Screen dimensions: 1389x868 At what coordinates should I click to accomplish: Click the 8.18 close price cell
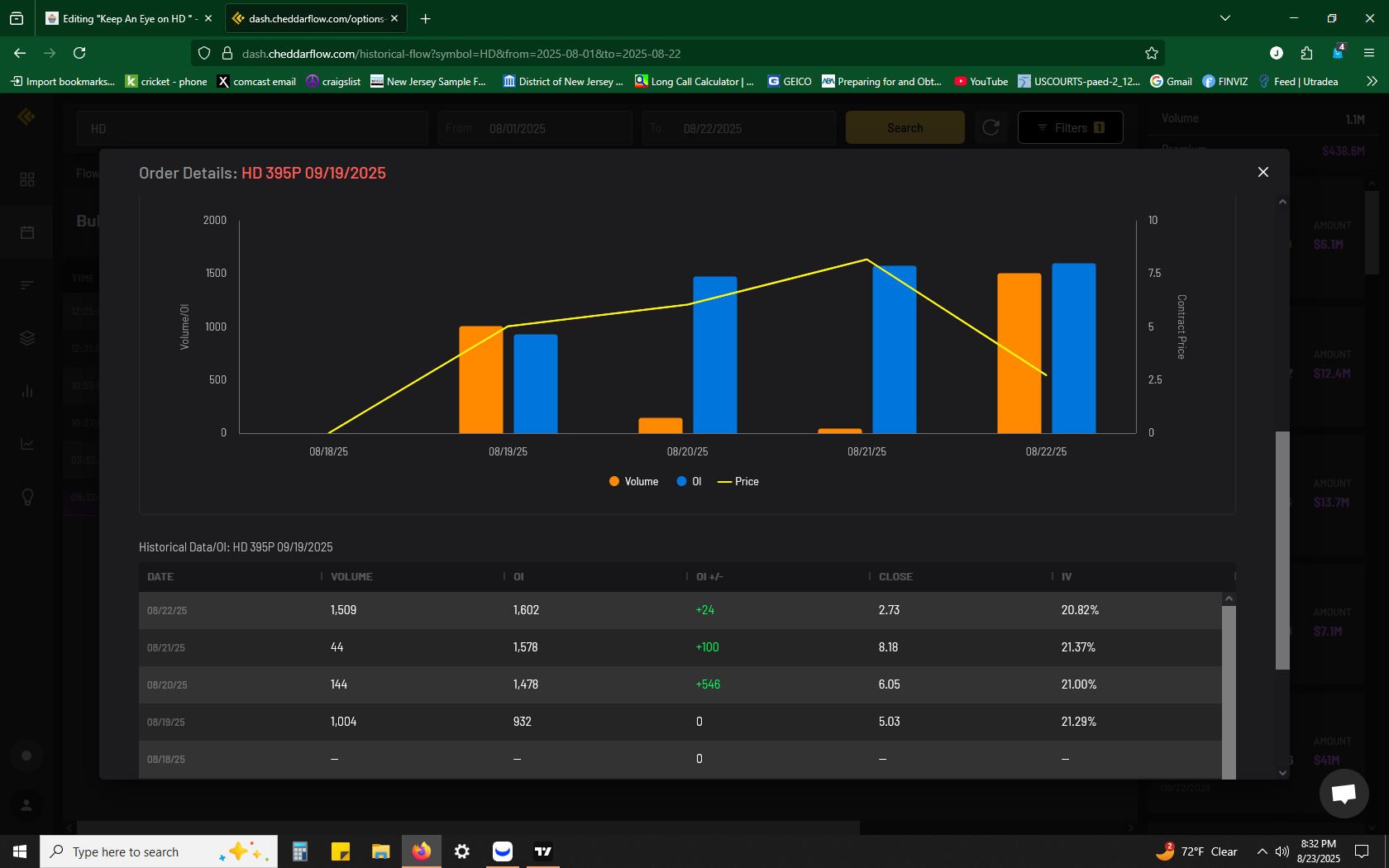888,647
